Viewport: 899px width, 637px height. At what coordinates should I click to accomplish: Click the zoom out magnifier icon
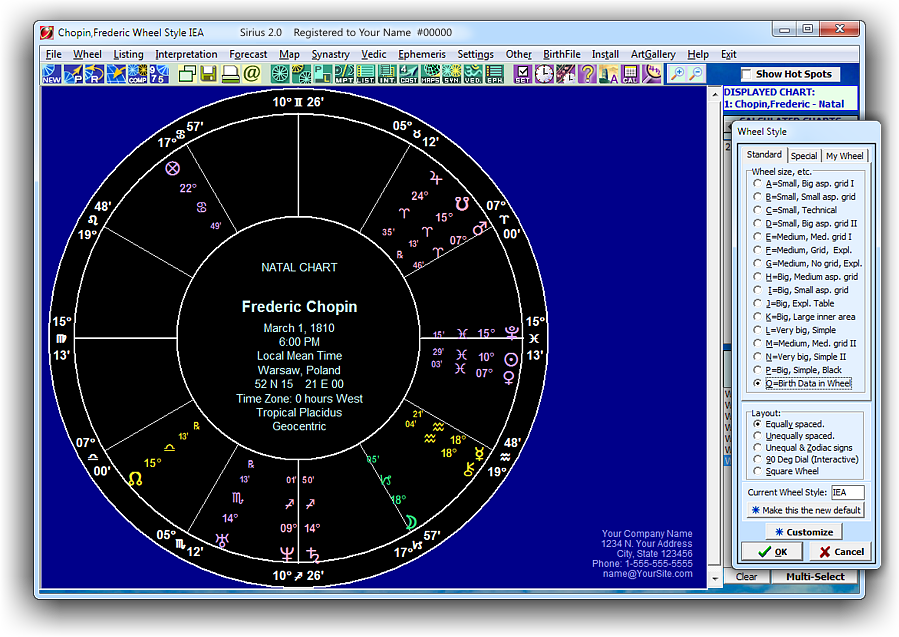(696, 74)
